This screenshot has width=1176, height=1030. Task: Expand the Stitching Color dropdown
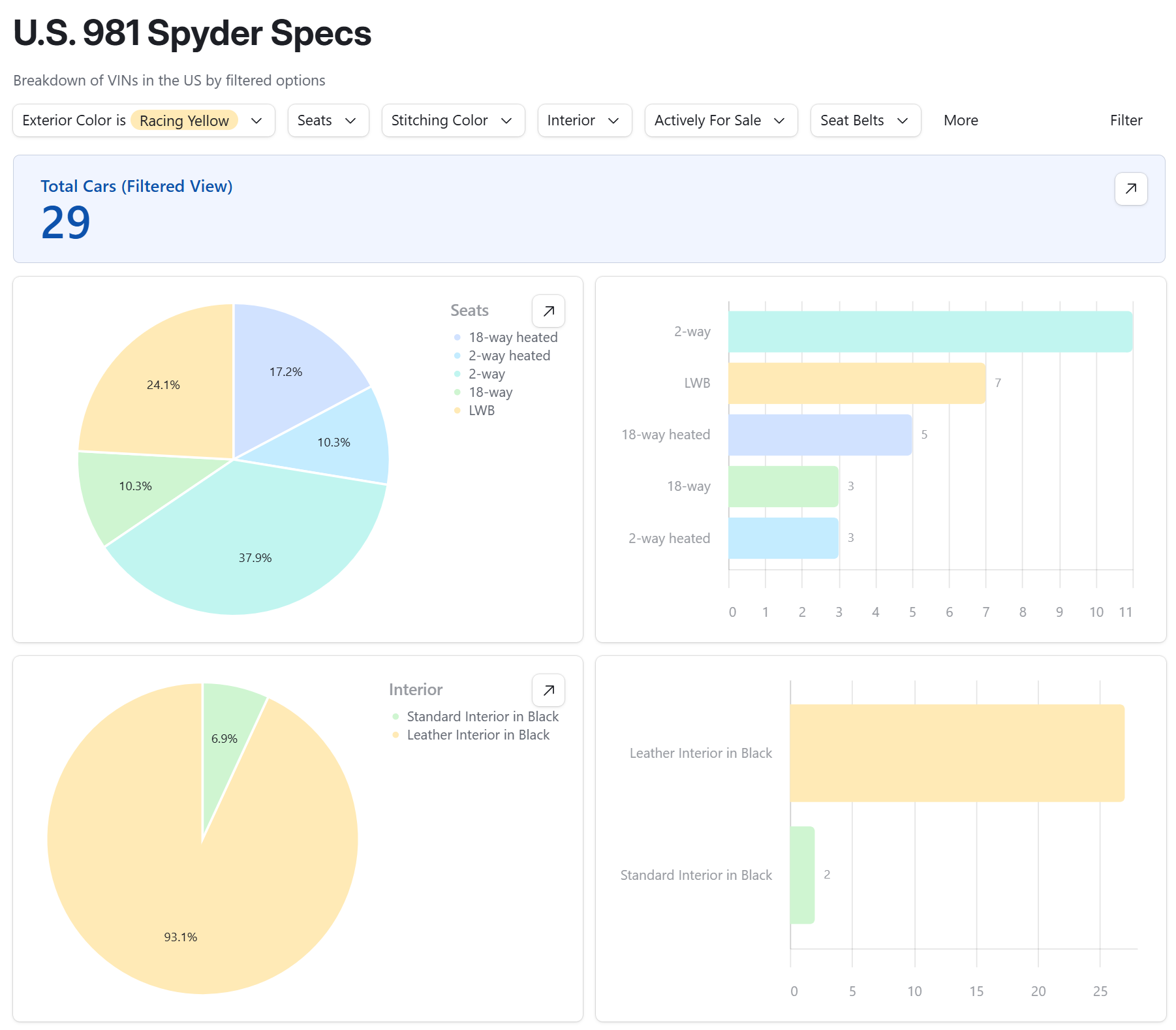pos(452,121)
